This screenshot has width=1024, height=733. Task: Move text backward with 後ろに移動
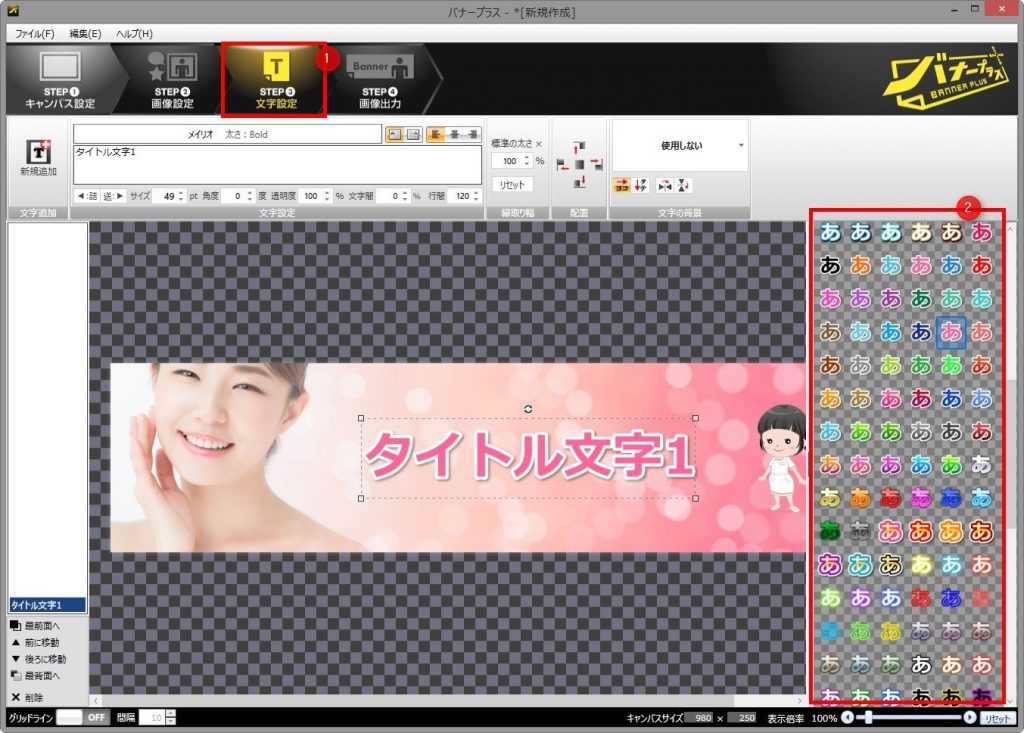coord(39,659)
